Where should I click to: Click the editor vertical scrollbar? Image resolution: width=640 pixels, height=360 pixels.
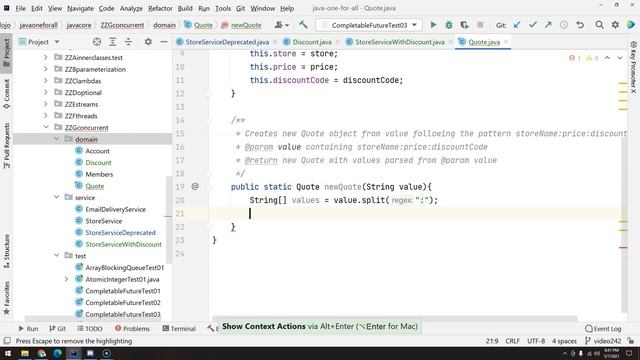coord(624,224)
